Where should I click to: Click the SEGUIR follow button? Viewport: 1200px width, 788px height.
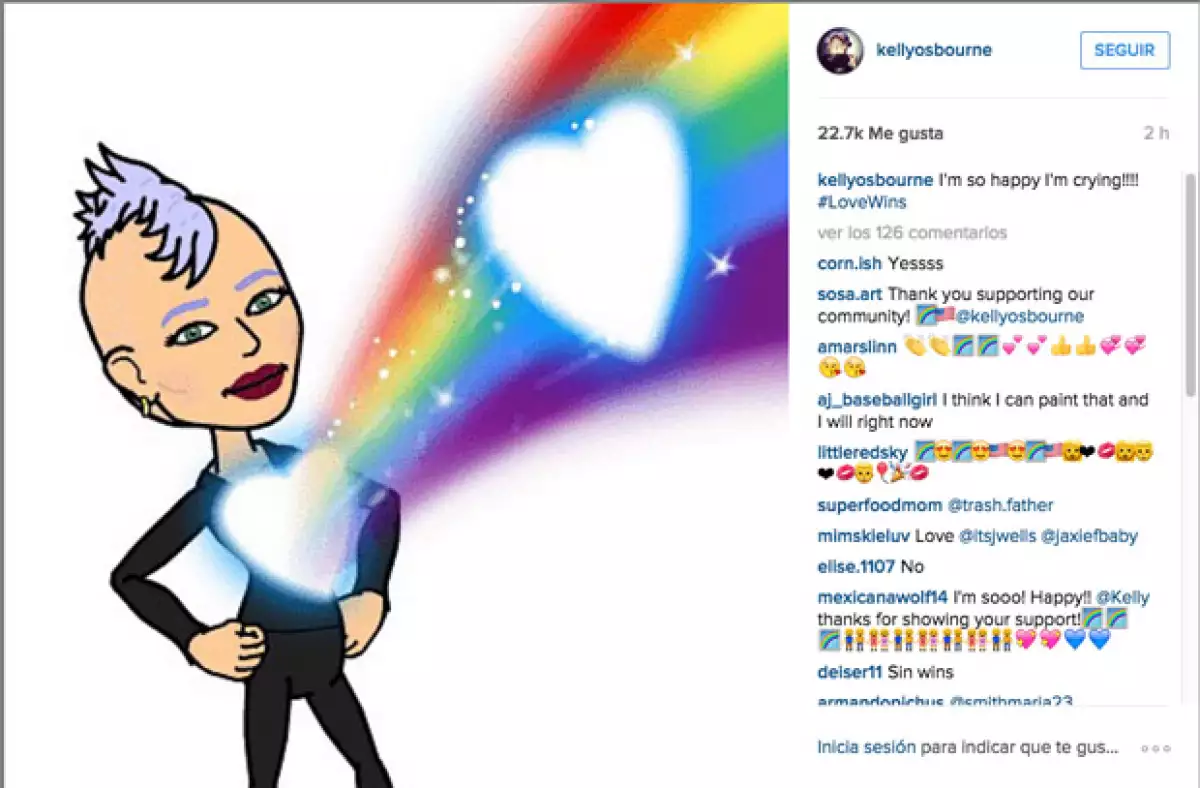coord(1125,50)
